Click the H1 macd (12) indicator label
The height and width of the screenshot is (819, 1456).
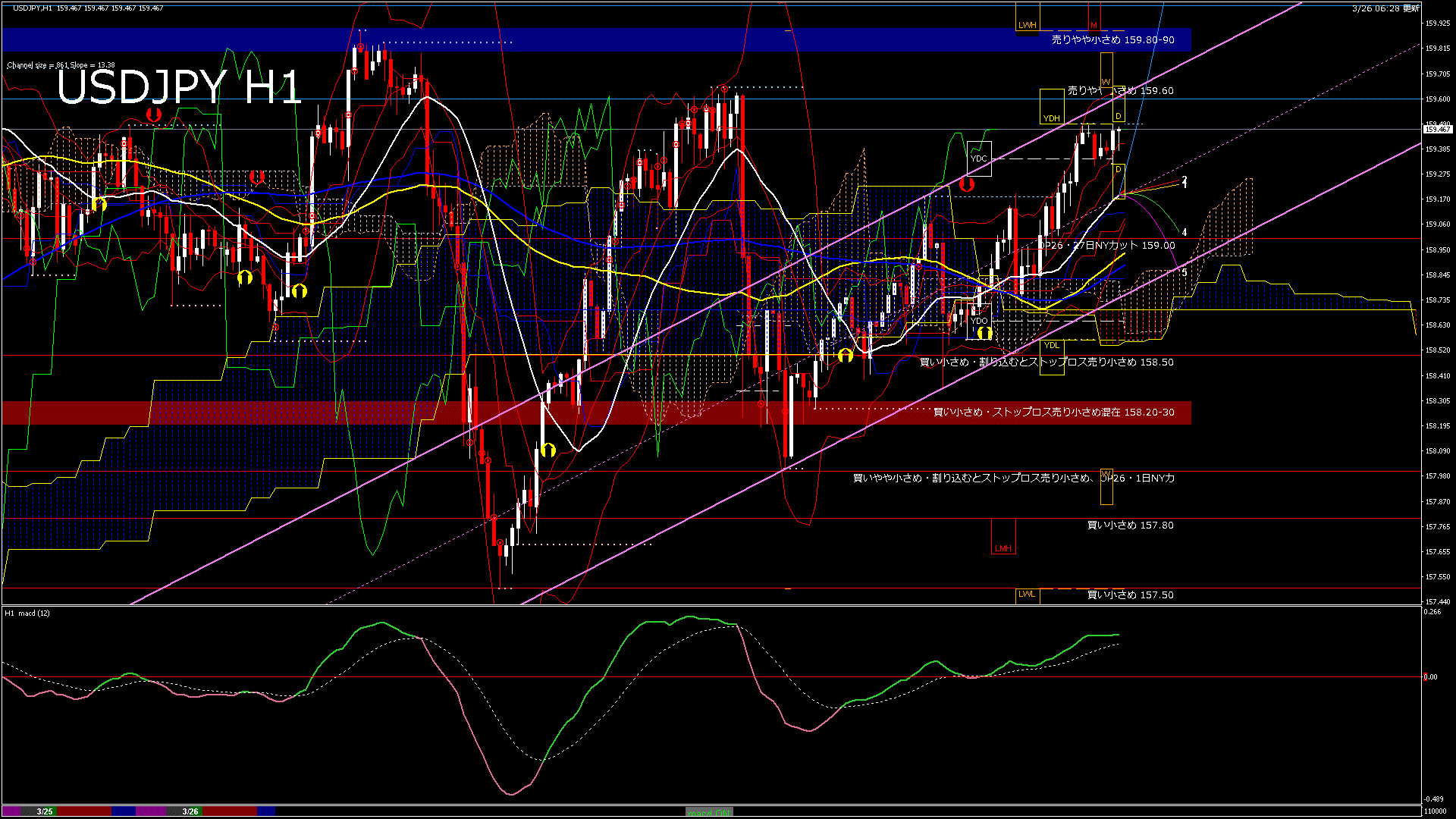coord(27,613)
